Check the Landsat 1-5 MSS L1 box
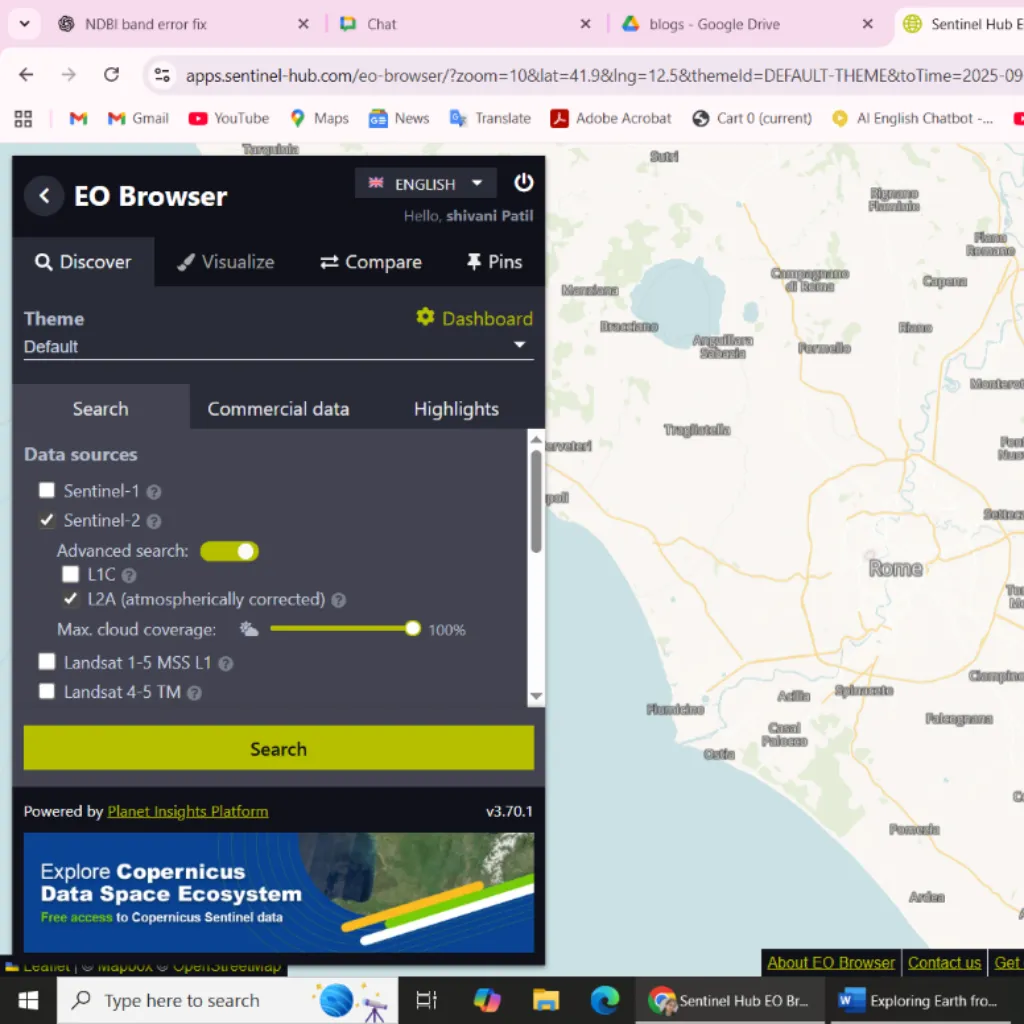Viewport: 1024px width, 1024px height. coord(47,662)
